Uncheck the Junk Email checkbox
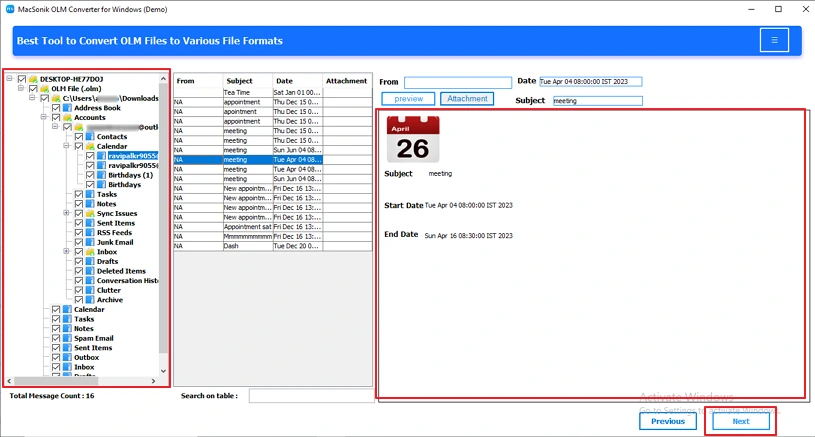 point(78,242)
